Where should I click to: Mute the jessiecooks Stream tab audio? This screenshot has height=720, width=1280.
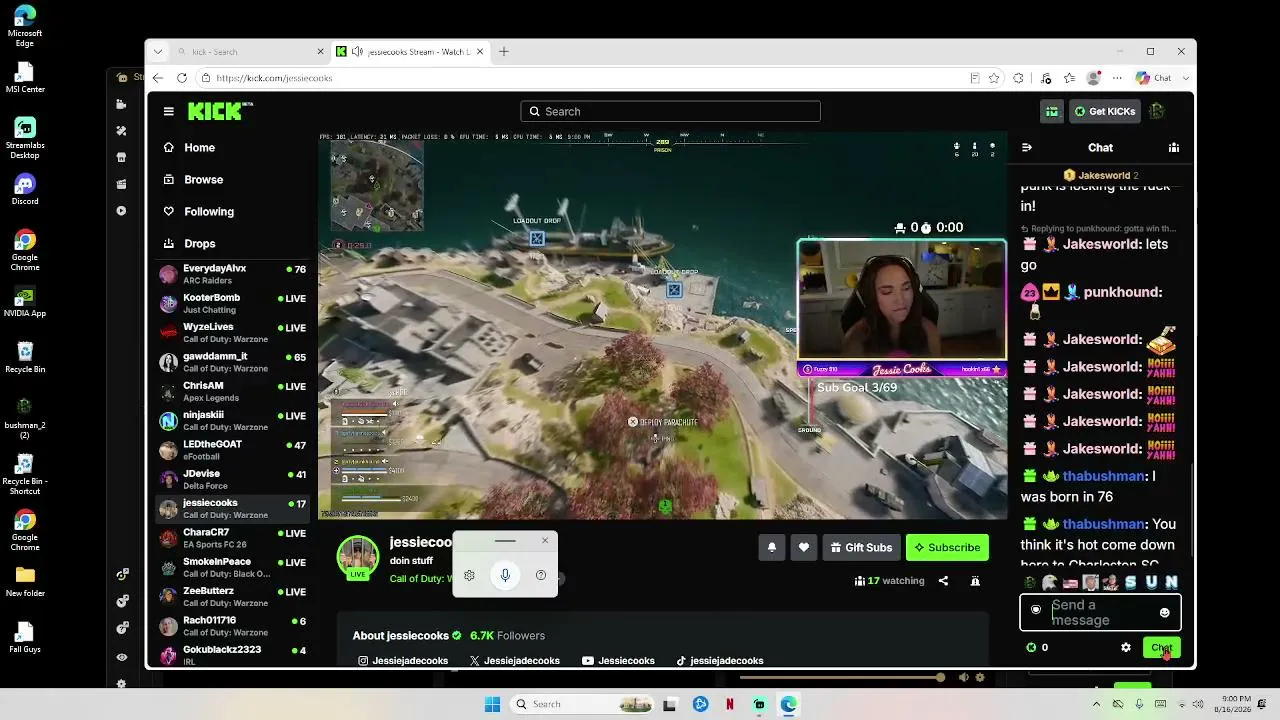coord(357,52)
